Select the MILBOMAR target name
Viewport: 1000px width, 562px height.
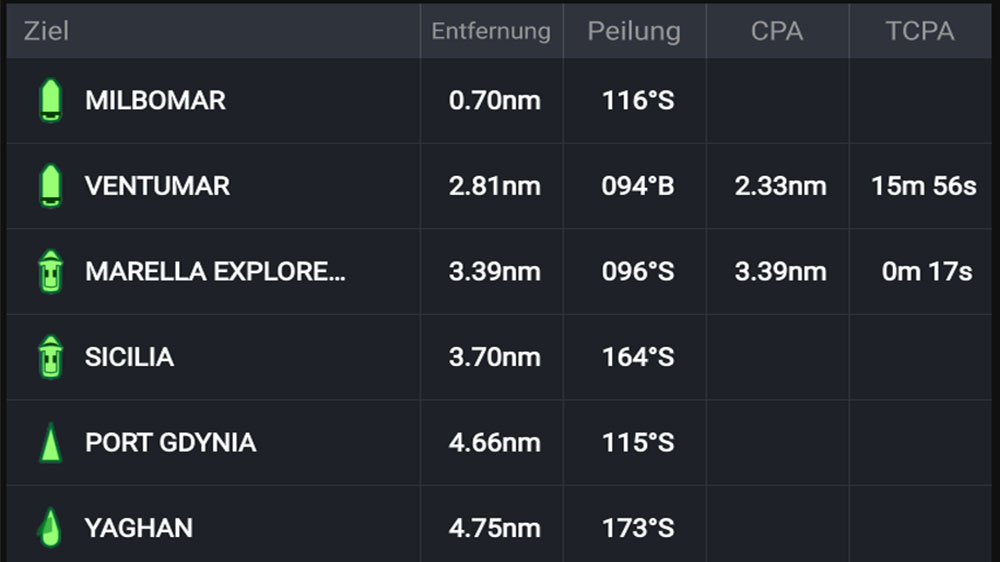(x=155, y=101)
